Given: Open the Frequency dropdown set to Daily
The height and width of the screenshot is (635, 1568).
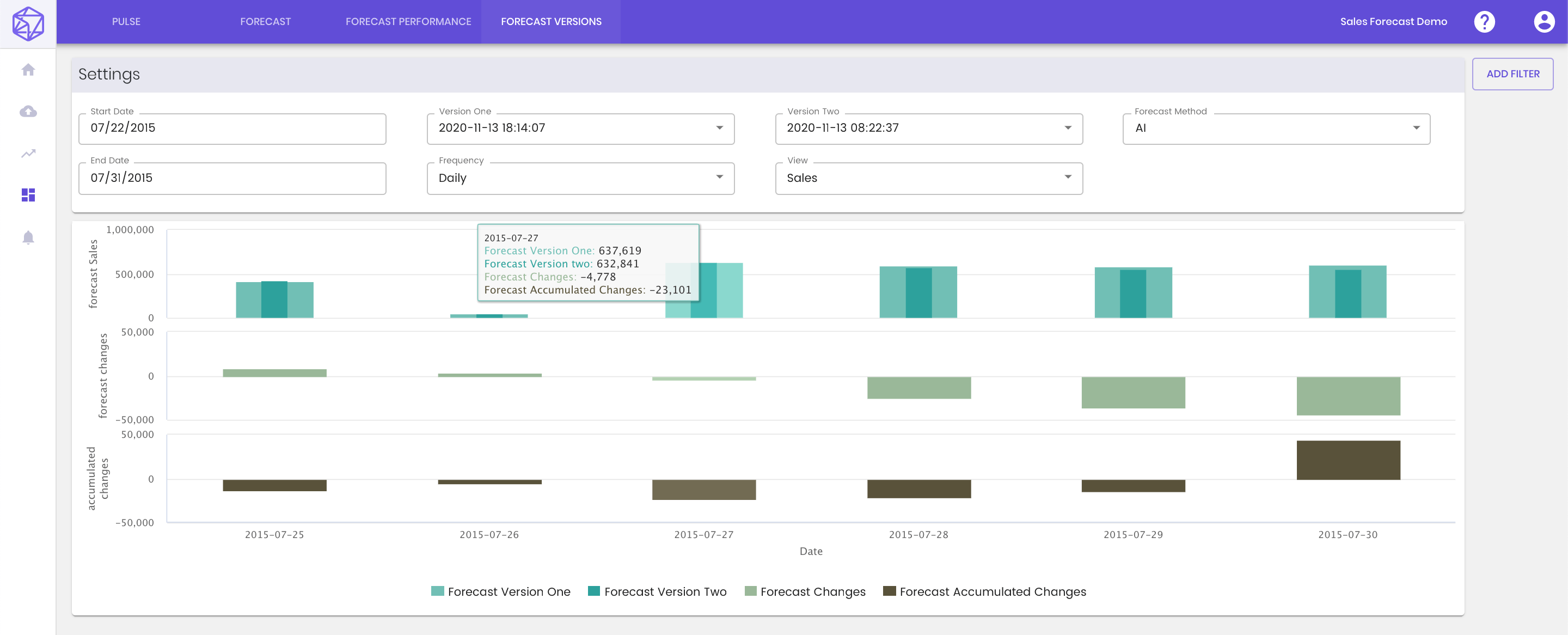Looking at the screenshot, I should click(x=580, y=179).
